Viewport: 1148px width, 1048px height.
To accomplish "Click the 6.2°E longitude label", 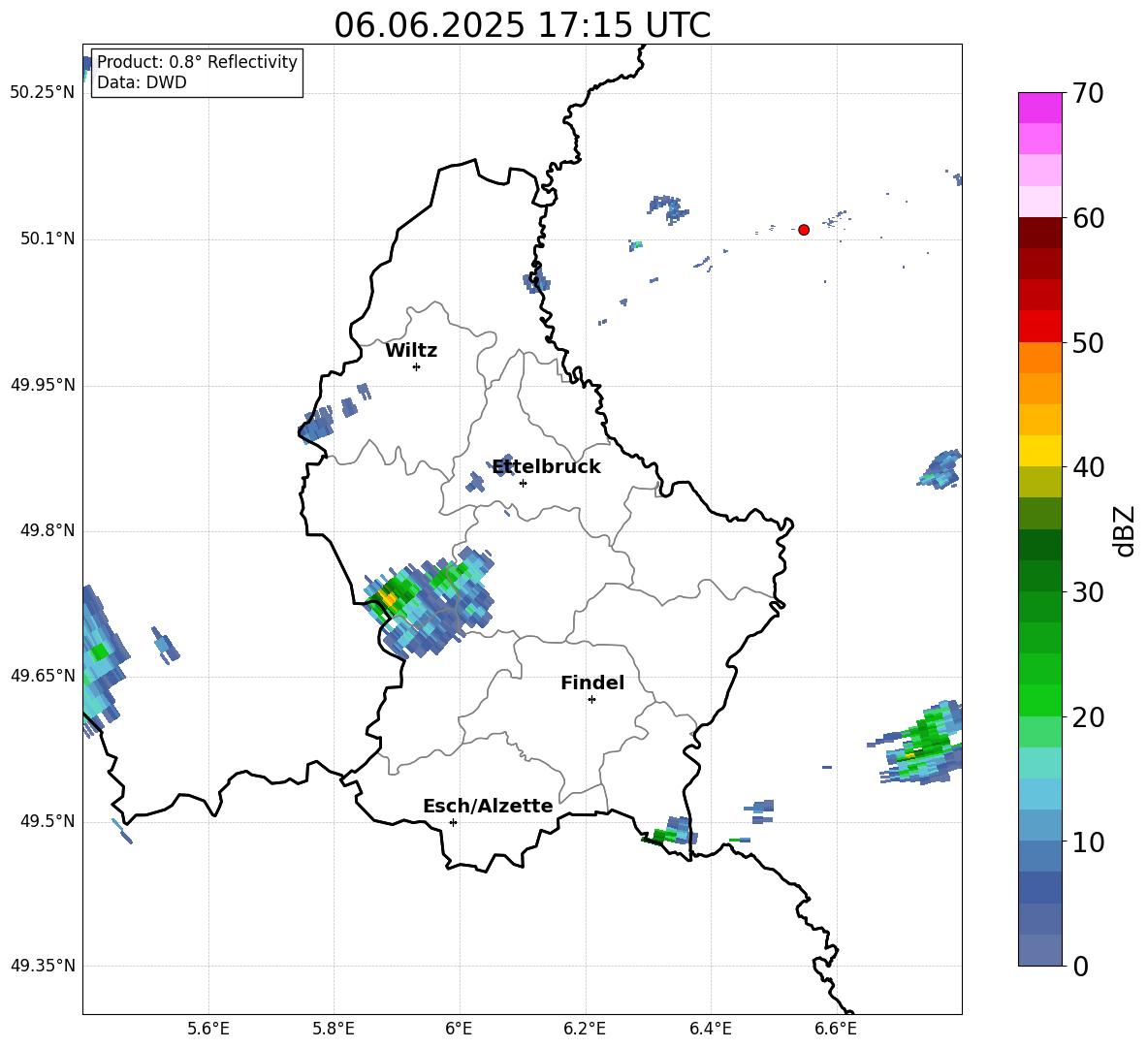I will click(x=585, y=1029).
